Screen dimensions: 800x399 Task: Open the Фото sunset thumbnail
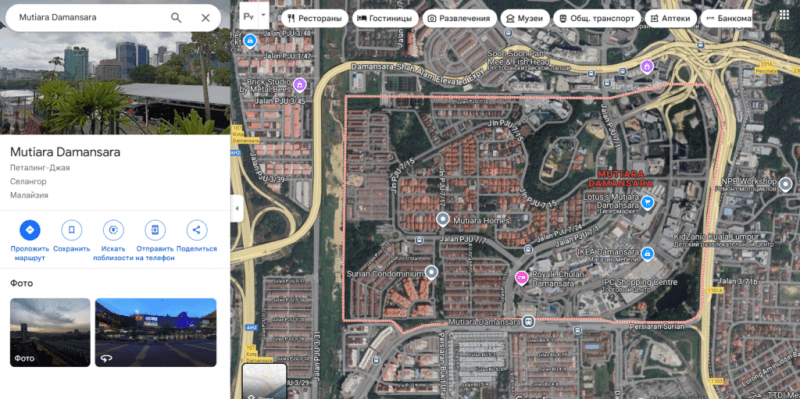[x=50, y=332]
